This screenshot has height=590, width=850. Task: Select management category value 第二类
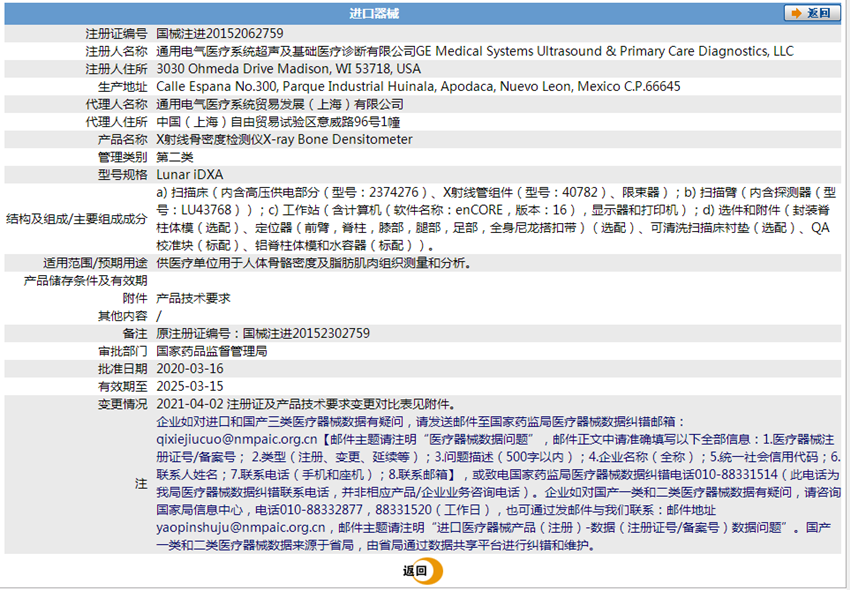pos(175,157)
